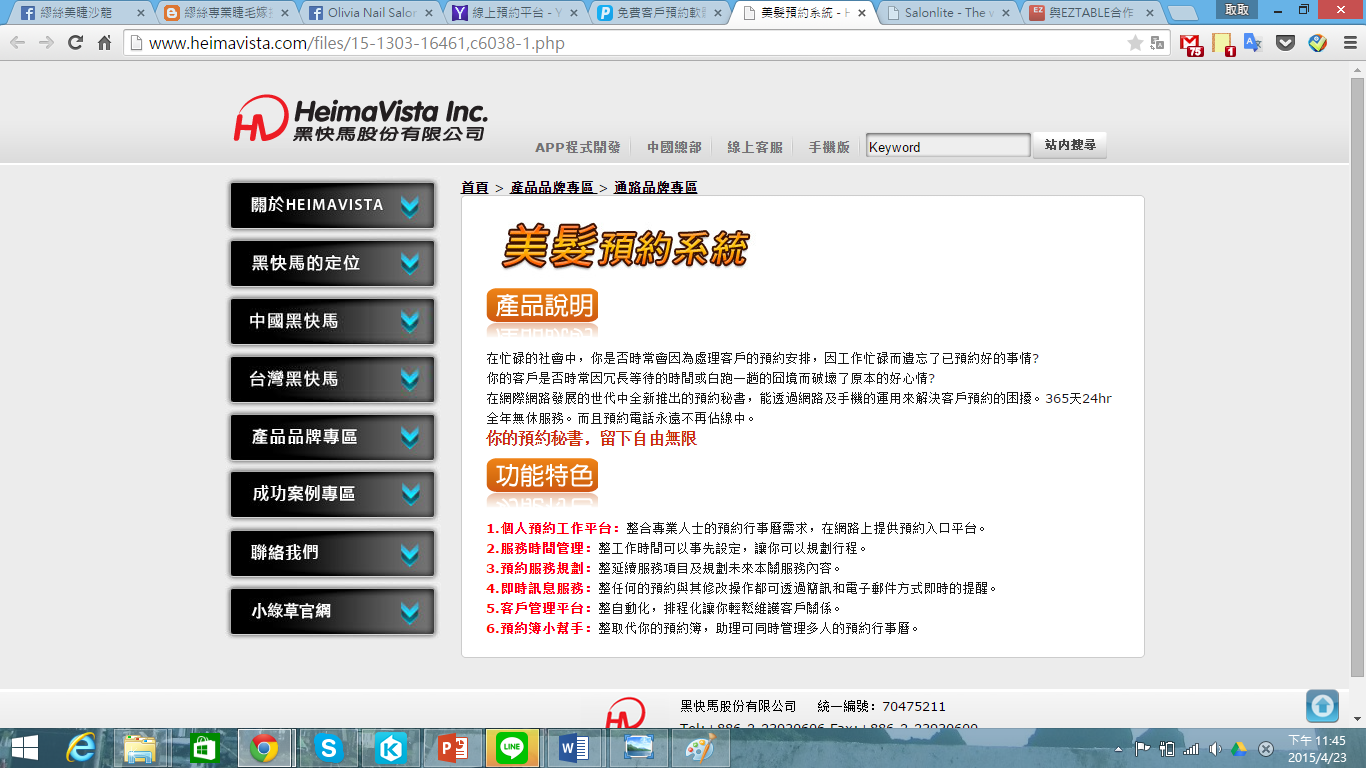
Task: Open the APP程式開發 link
Action: [577, 147]
